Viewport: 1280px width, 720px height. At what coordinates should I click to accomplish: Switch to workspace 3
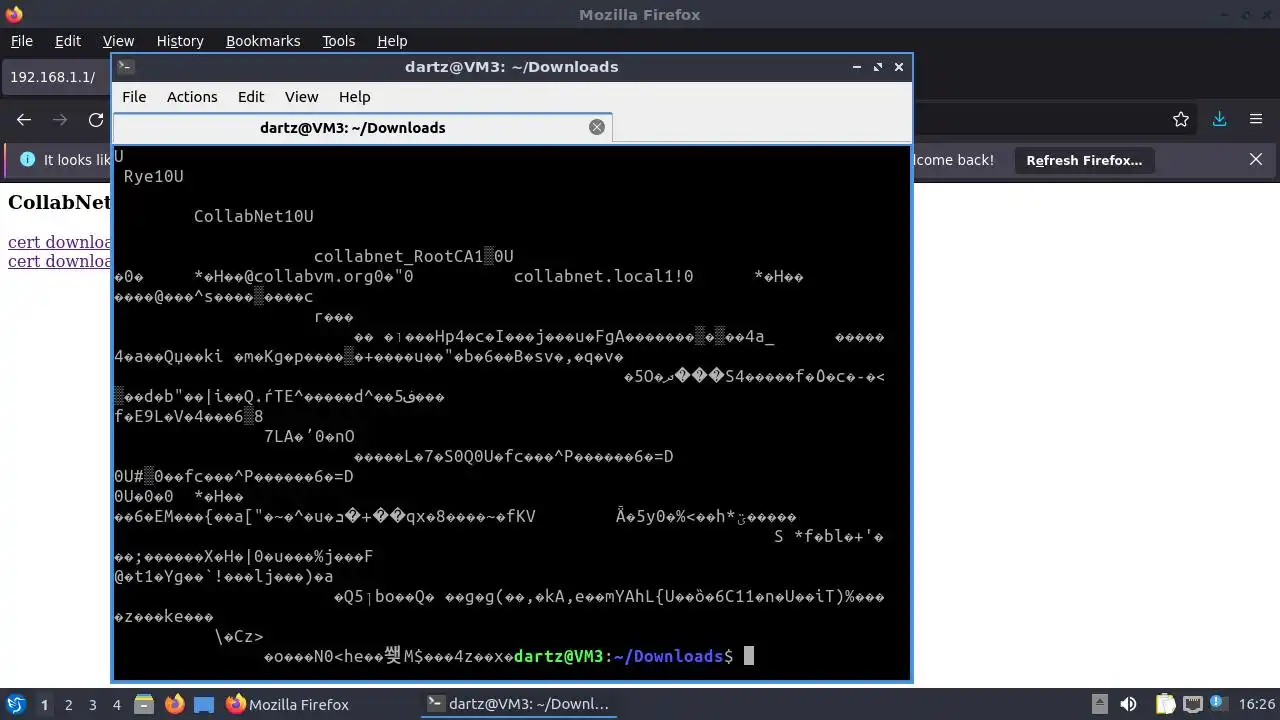[93, 705]
